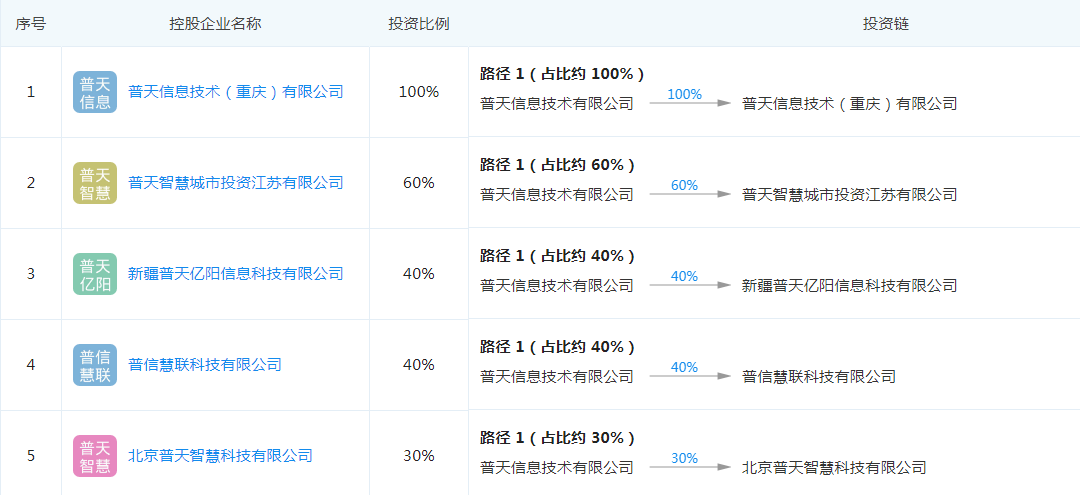Click the 100% arrow label in investment chain
This screenshot has width=1080, height=495.
coord(684,95)
